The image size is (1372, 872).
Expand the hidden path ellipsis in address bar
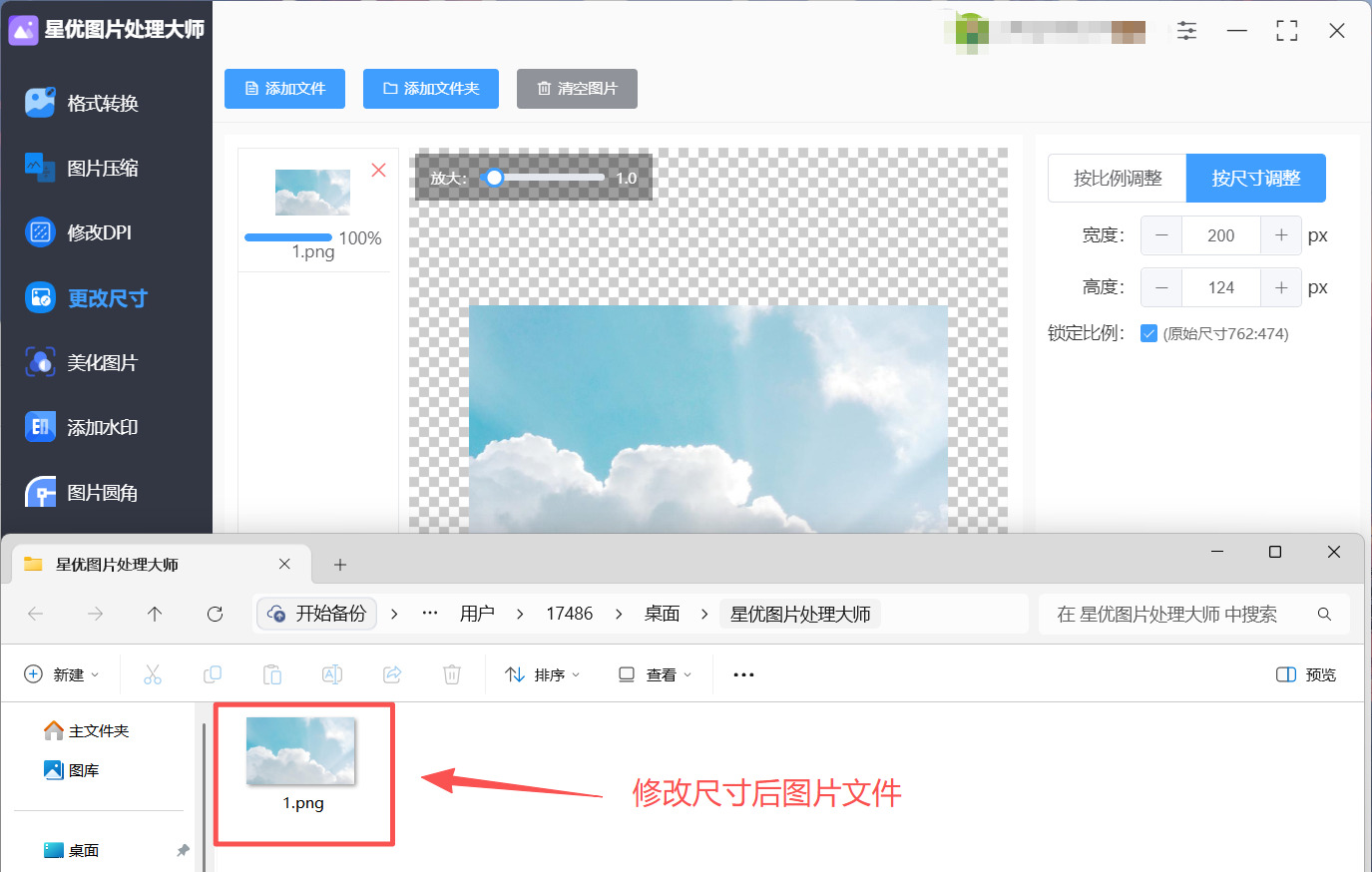430,614
